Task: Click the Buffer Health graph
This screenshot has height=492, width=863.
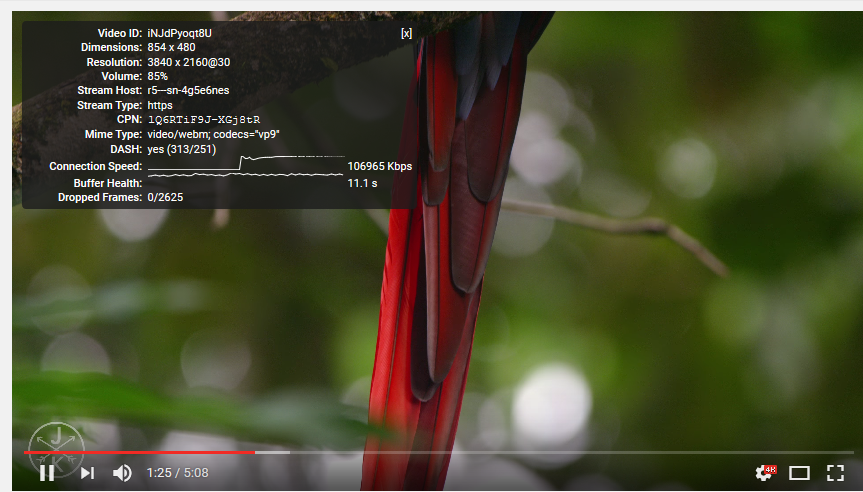Action: 245,175
